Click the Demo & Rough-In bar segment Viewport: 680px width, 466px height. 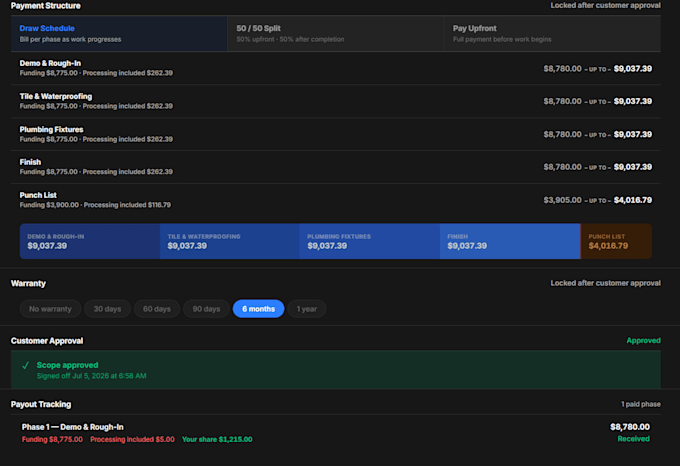90,241
